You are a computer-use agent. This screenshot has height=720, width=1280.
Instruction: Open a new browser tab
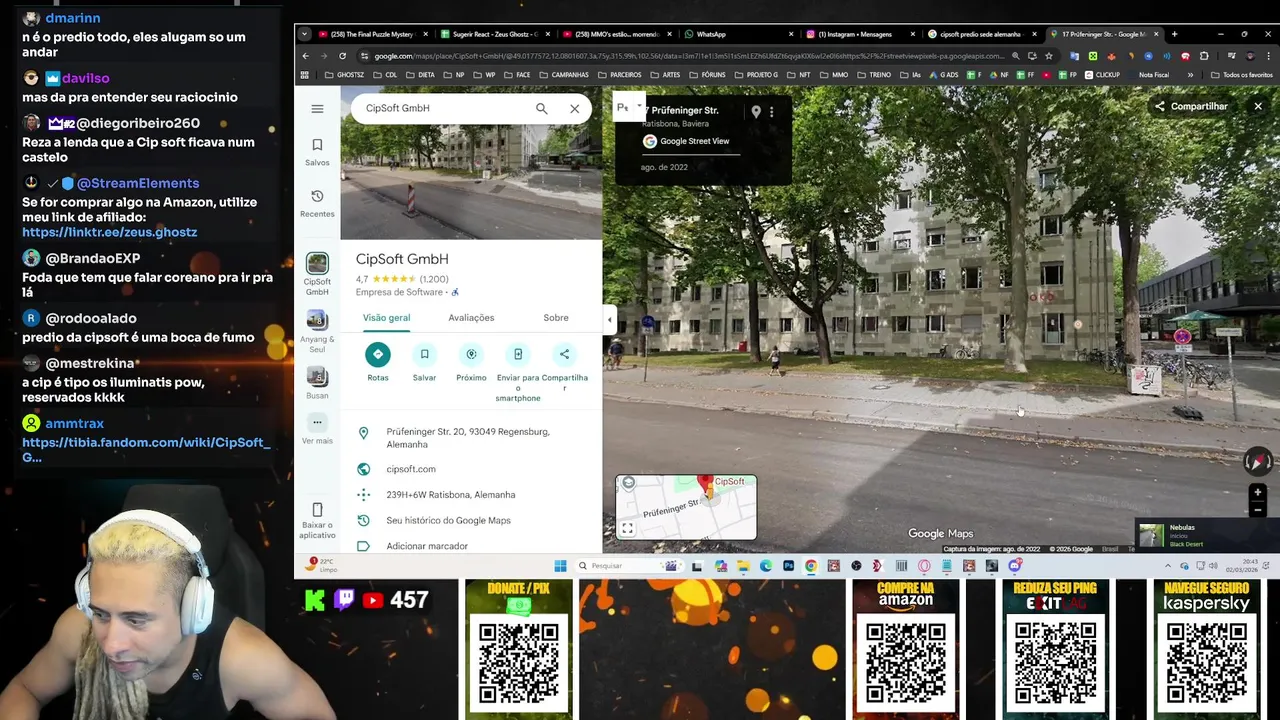(x=1174, y=34)
